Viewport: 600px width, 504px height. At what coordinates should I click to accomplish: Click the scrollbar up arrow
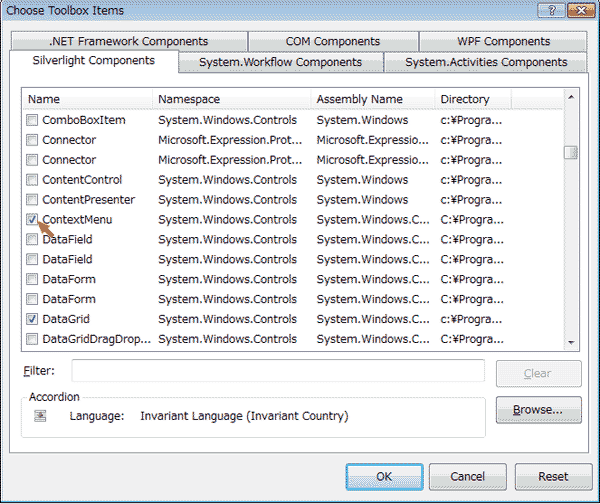571,97
